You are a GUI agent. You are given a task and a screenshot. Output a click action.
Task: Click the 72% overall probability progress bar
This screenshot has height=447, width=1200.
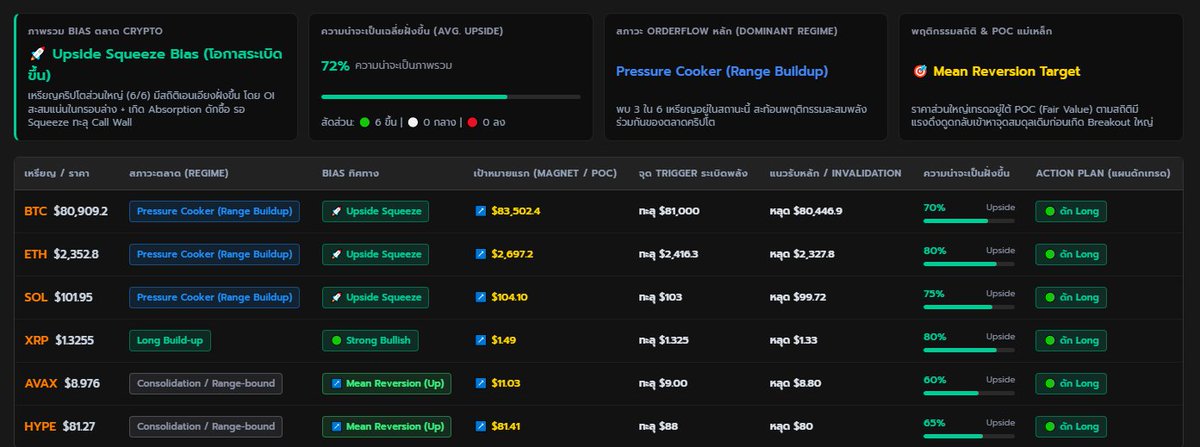click(451, 97)
